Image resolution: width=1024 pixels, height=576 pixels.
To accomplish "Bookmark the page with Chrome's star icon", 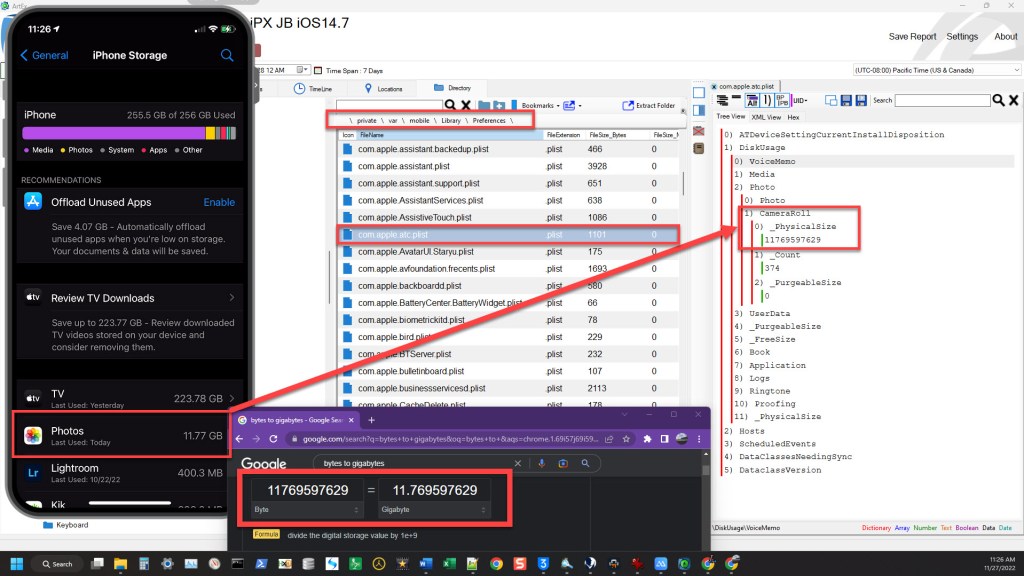I will (x=628, y=439).
